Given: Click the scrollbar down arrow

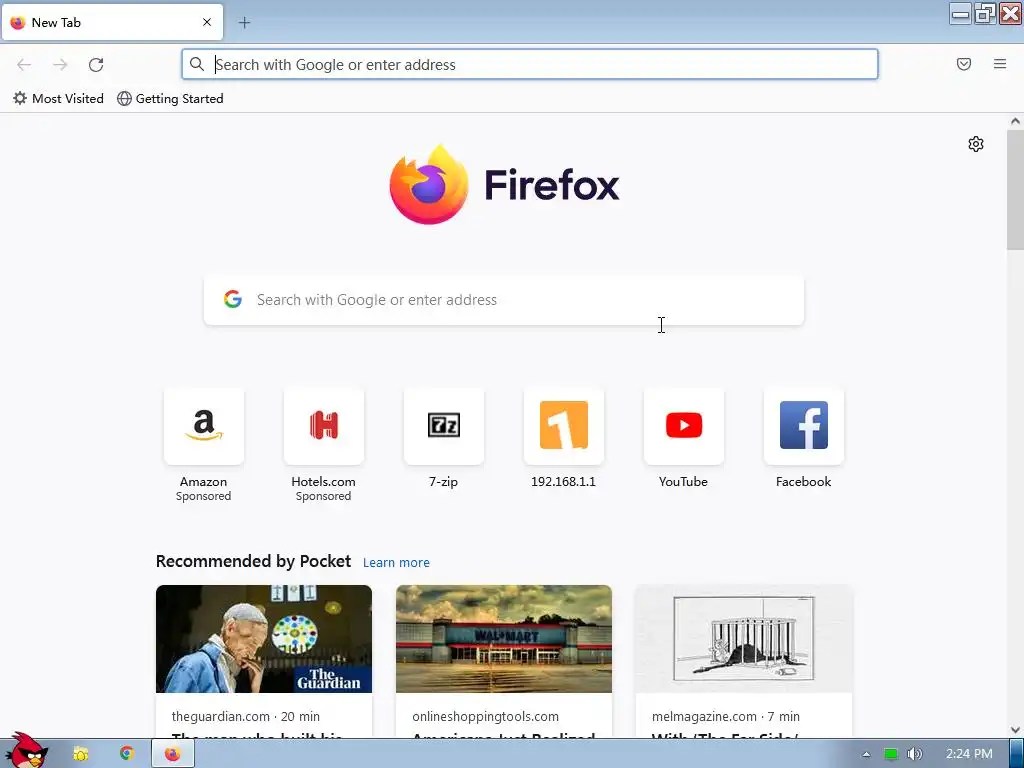Looking at the screenshot, I should click(x=1015, y=730).
